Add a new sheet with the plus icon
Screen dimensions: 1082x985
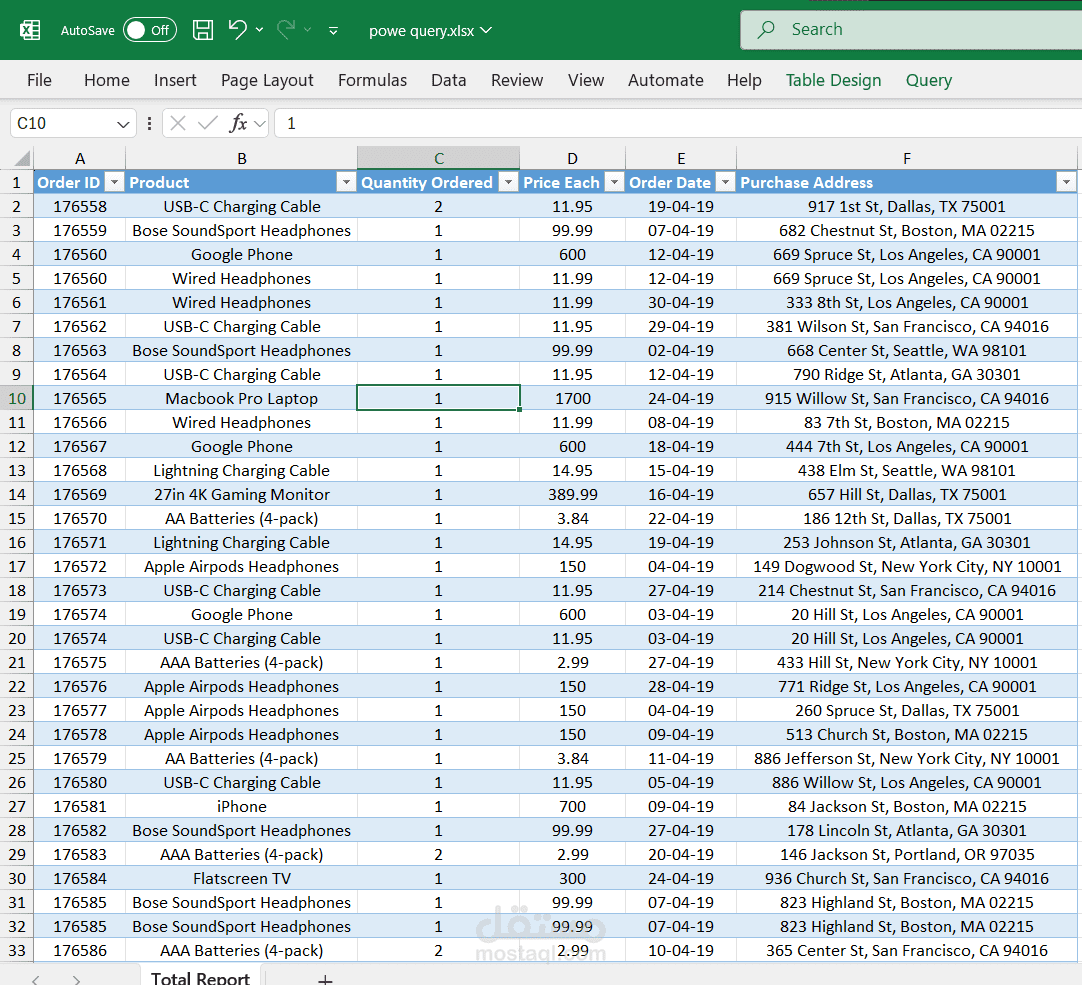tap(325, 979)
